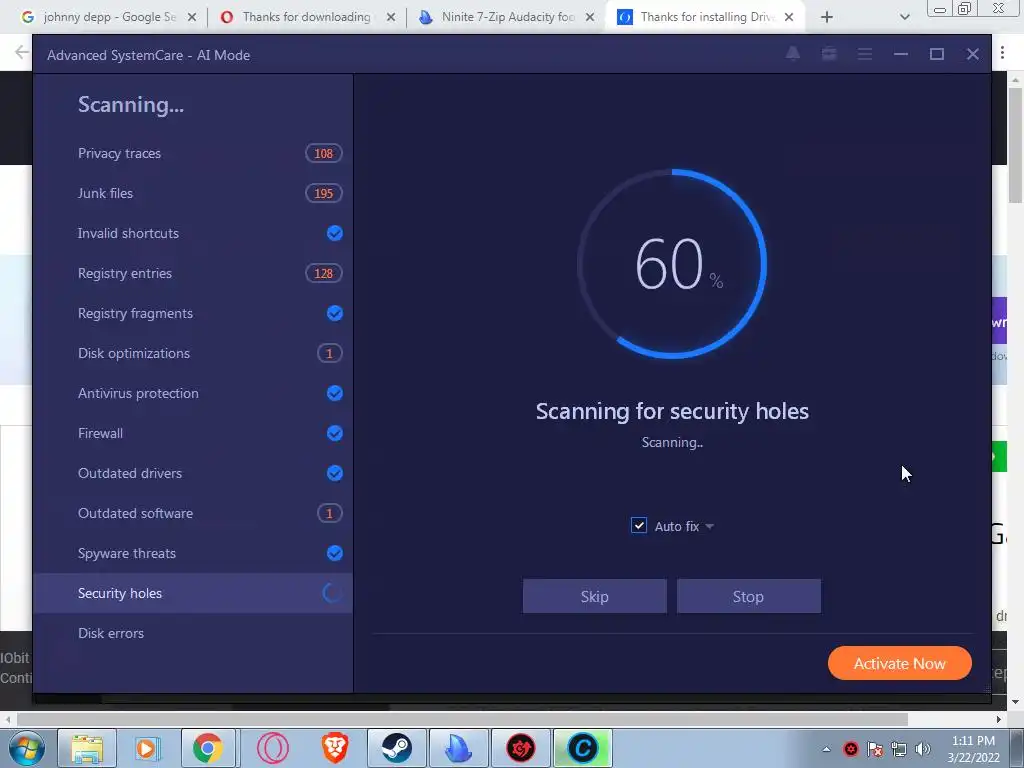Click the Security holes loading spinner

[x=332, y=593]
